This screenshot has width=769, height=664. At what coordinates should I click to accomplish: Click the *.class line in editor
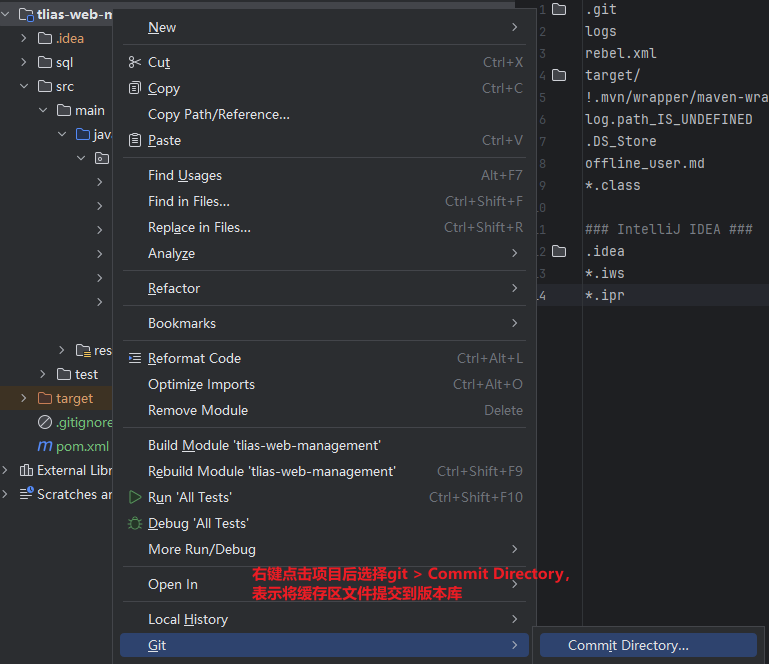click(613, 185)
